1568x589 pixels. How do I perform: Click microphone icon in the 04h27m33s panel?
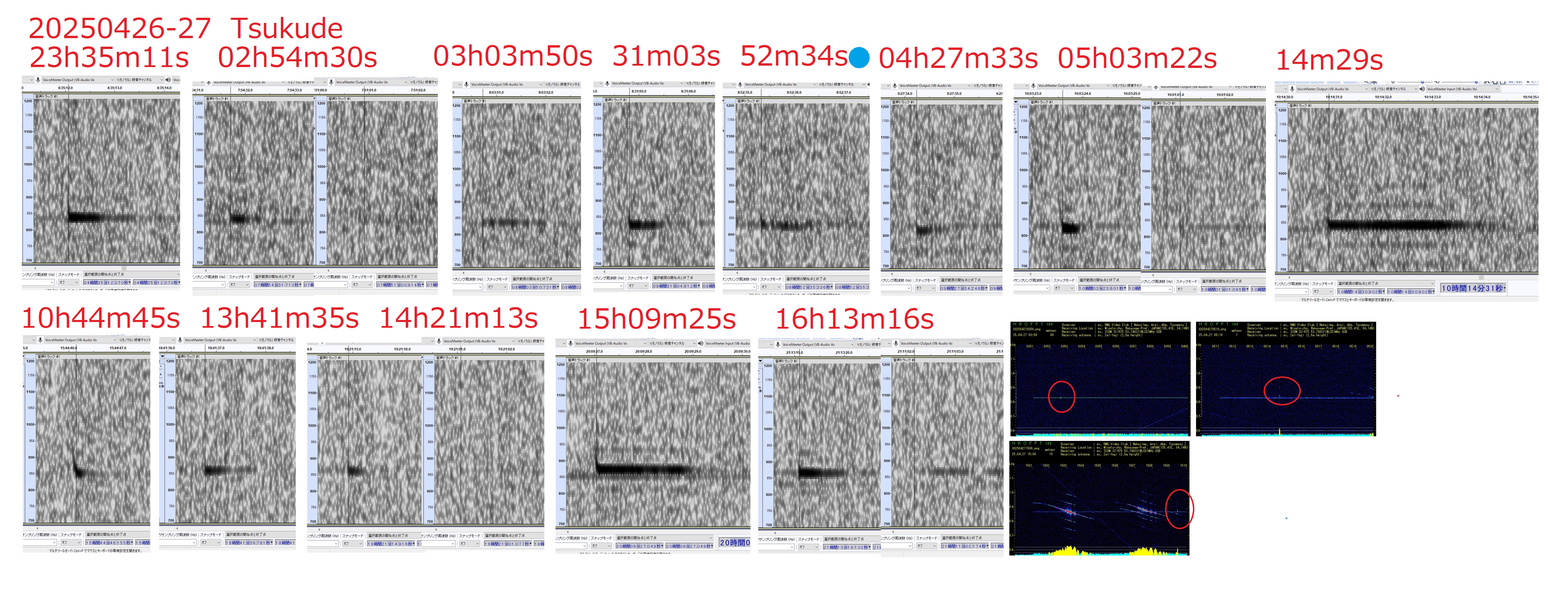(x=895, y=86)
